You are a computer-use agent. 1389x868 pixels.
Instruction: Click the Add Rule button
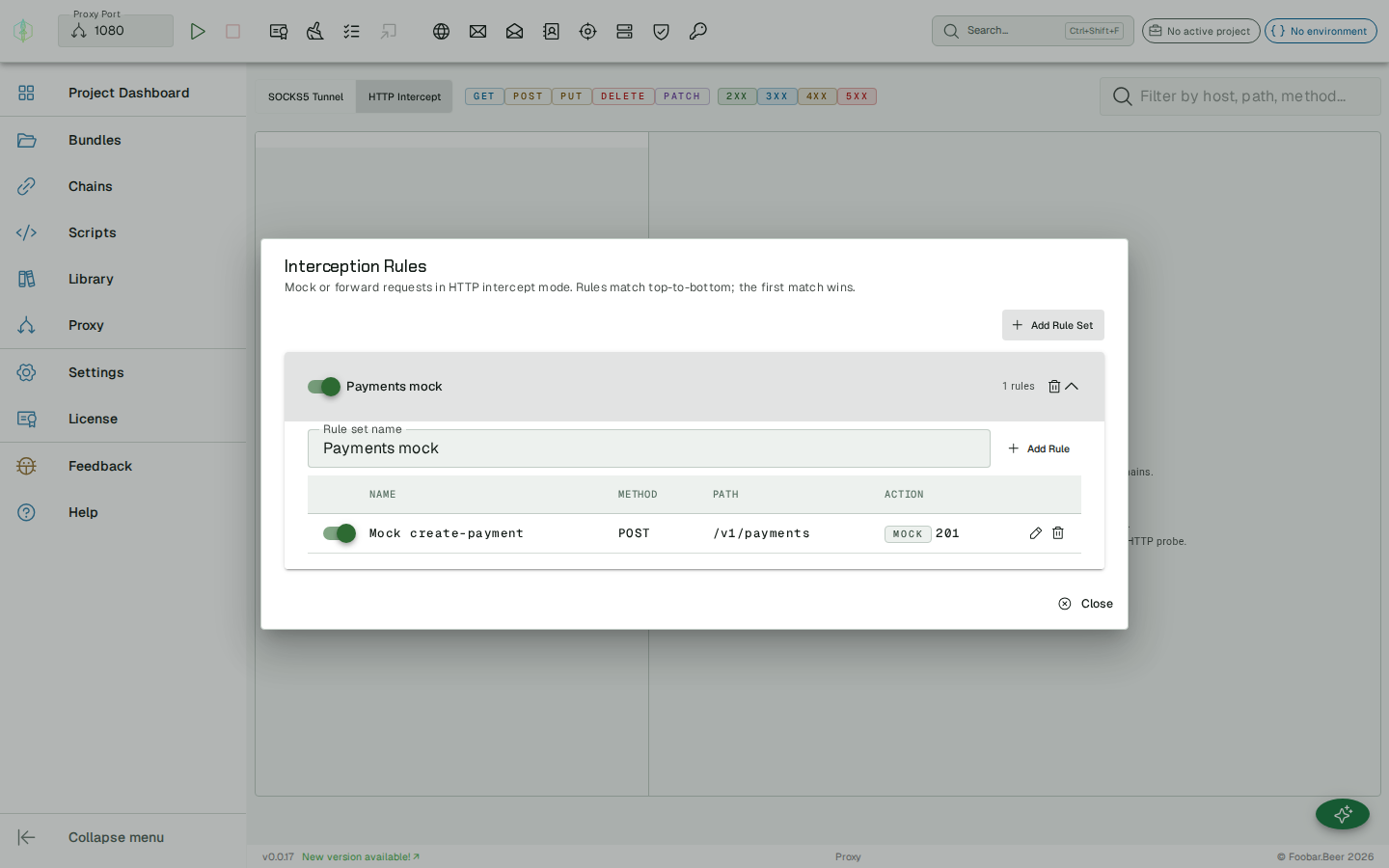coord(1039,448)
